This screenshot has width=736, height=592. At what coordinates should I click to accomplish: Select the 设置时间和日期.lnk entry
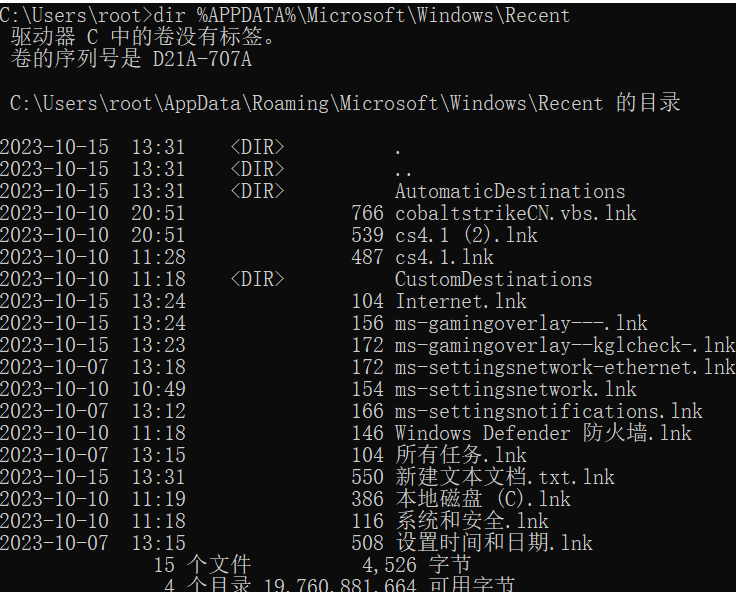[x=493, y=543]
